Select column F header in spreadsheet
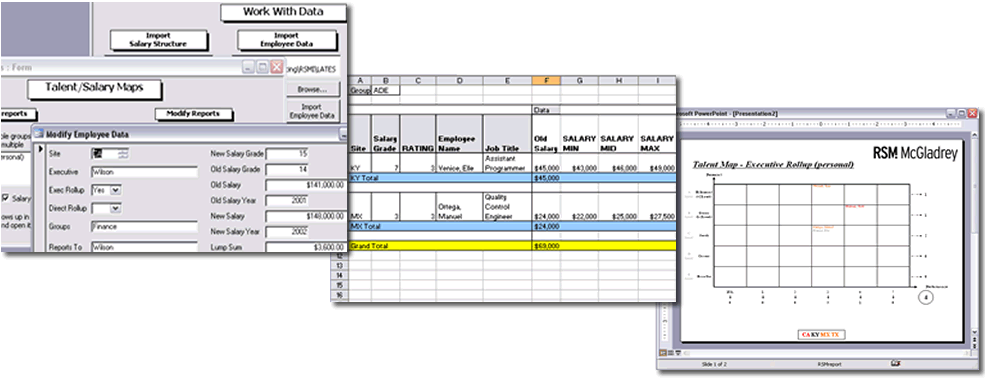This screenshot has height=382, width=985. [x=546, y=80]
